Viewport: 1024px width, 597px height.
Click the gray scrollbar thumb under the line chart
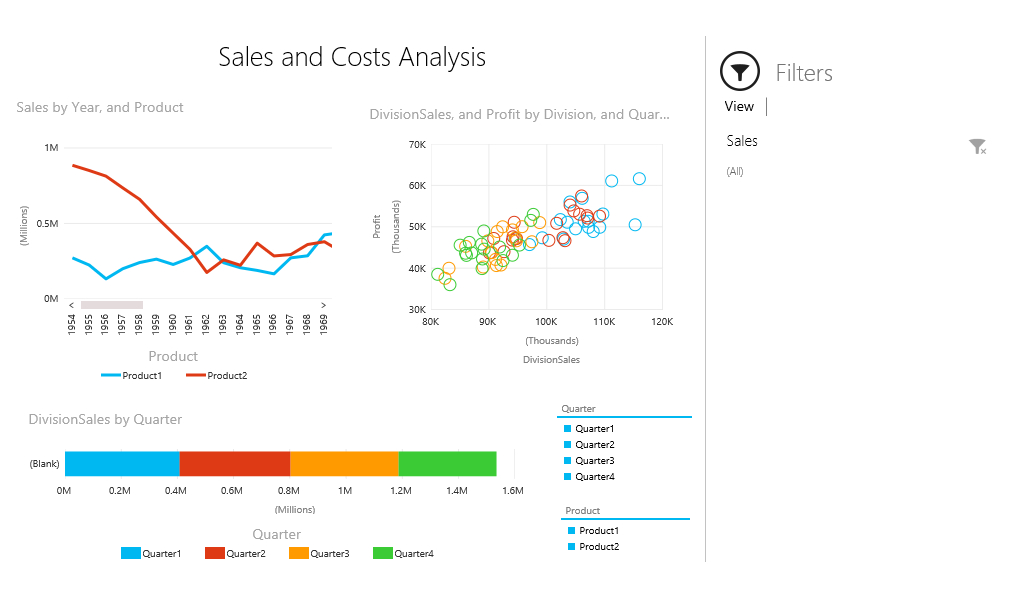(x=112, y=305)
